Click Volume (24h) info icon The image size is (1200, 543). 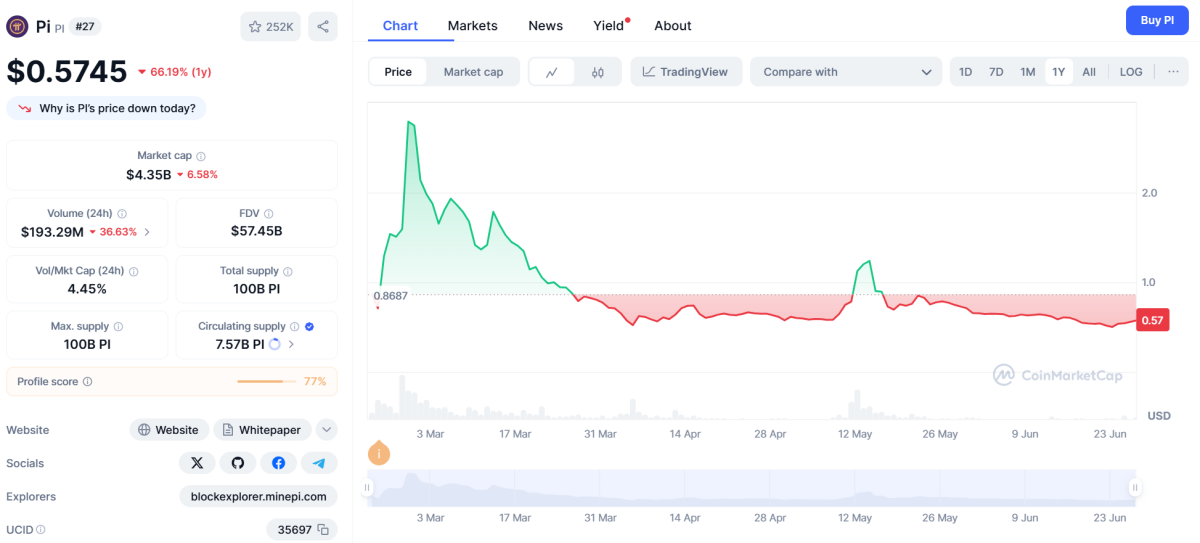click(122, 214)
